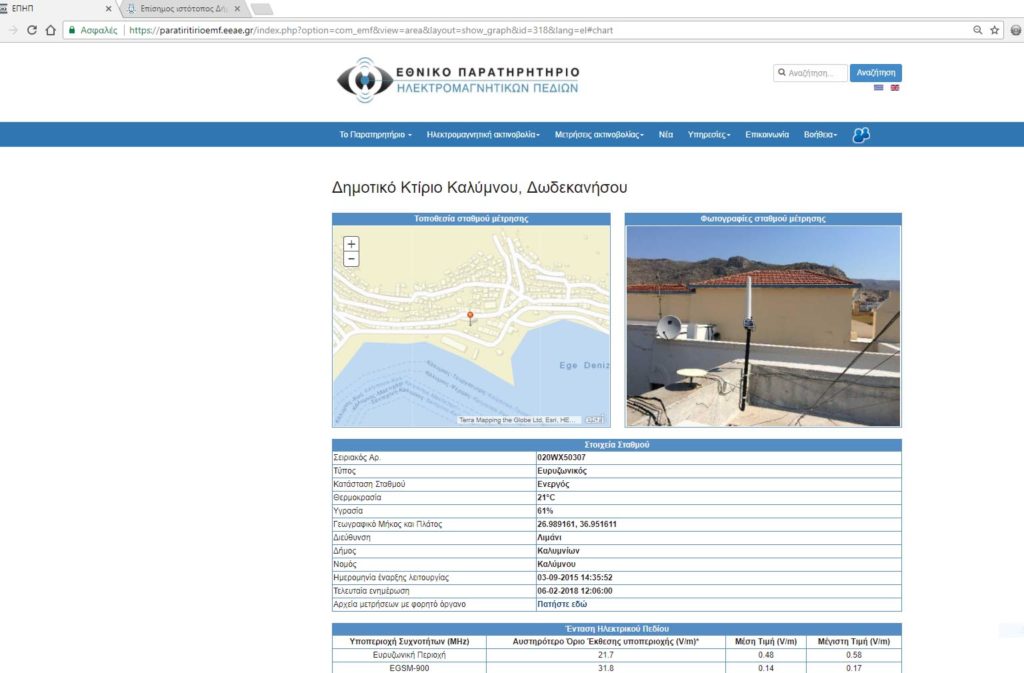Click the observatory eye logo
The image size is (1024, 673).
point(363,79)
